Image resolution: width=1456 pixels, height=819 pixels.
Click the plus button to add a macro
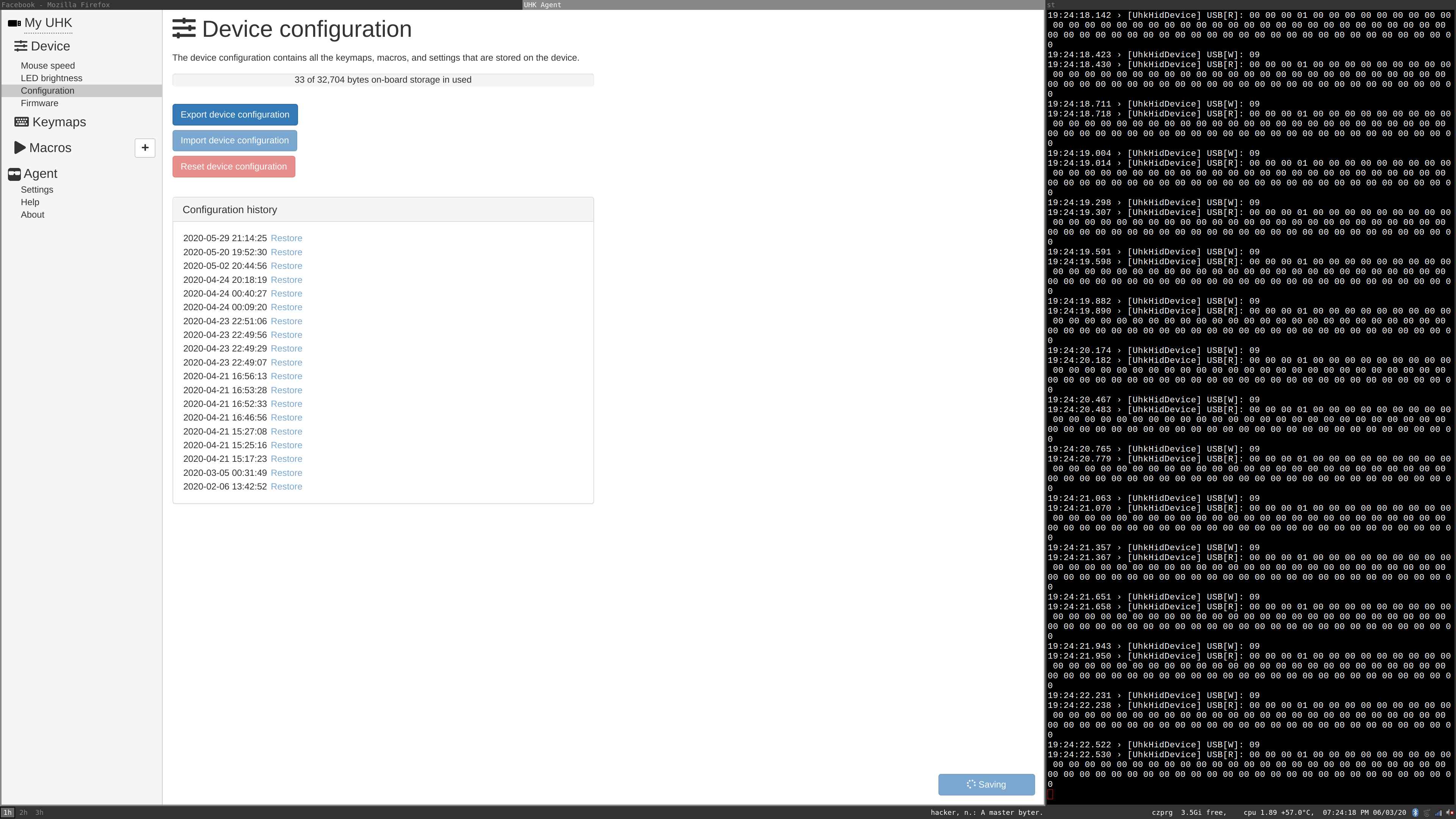[145, 147]
